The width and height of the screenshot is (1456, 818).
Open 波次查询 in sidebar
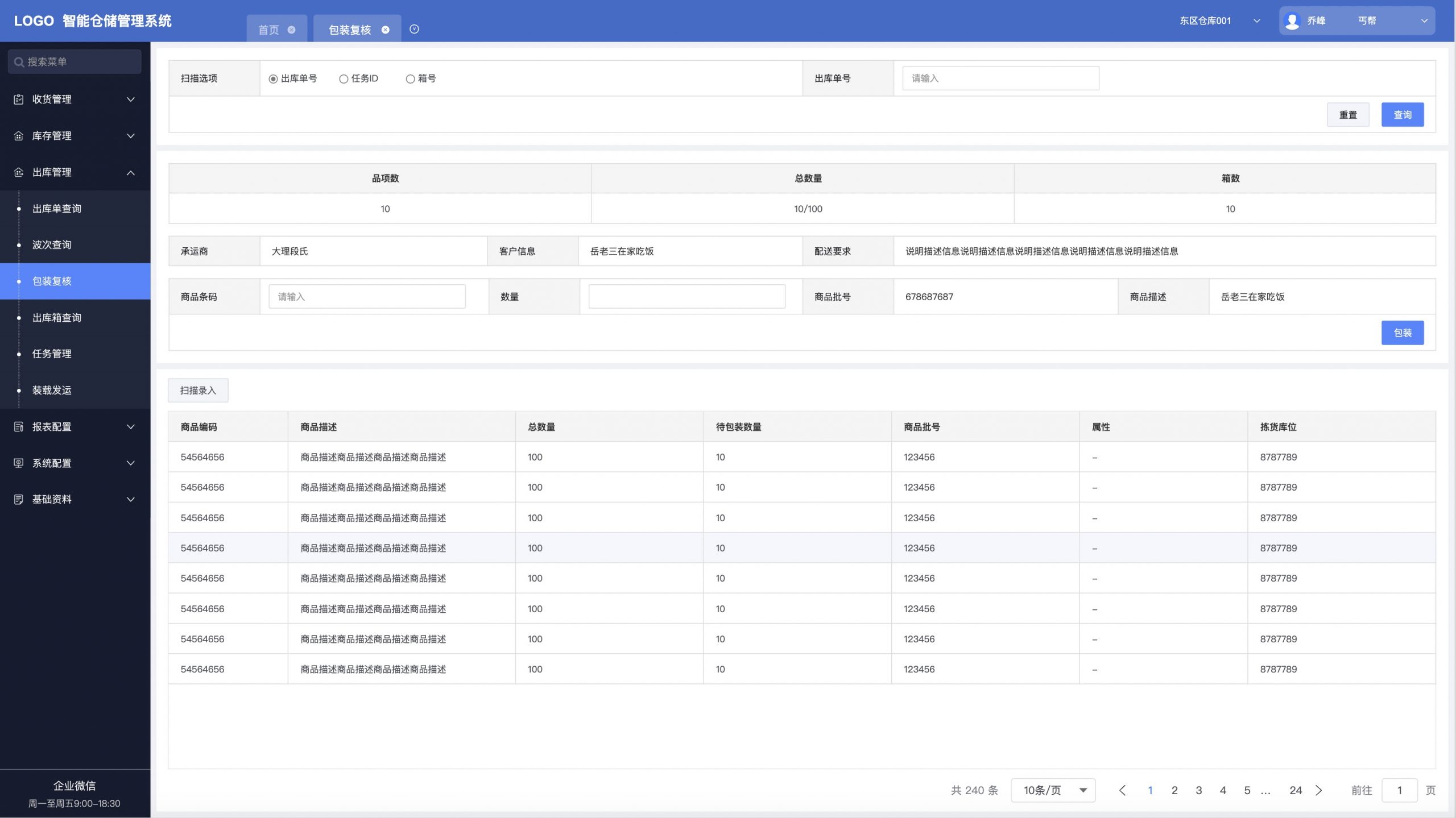(75, 245)
